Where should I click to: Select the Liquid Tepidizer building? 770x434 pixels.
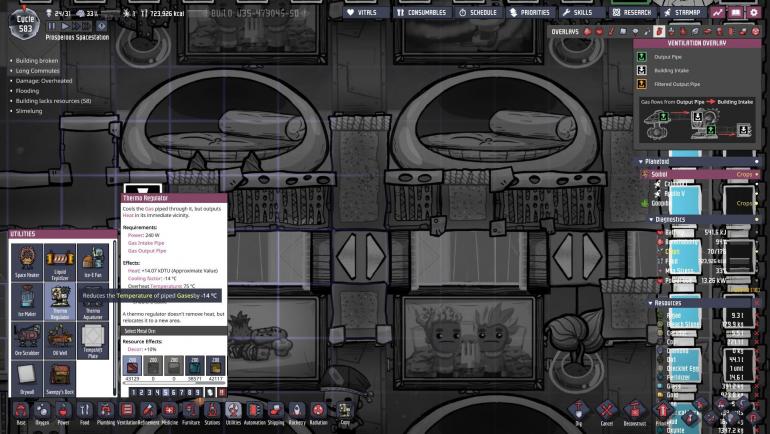(x=59, y=262)
